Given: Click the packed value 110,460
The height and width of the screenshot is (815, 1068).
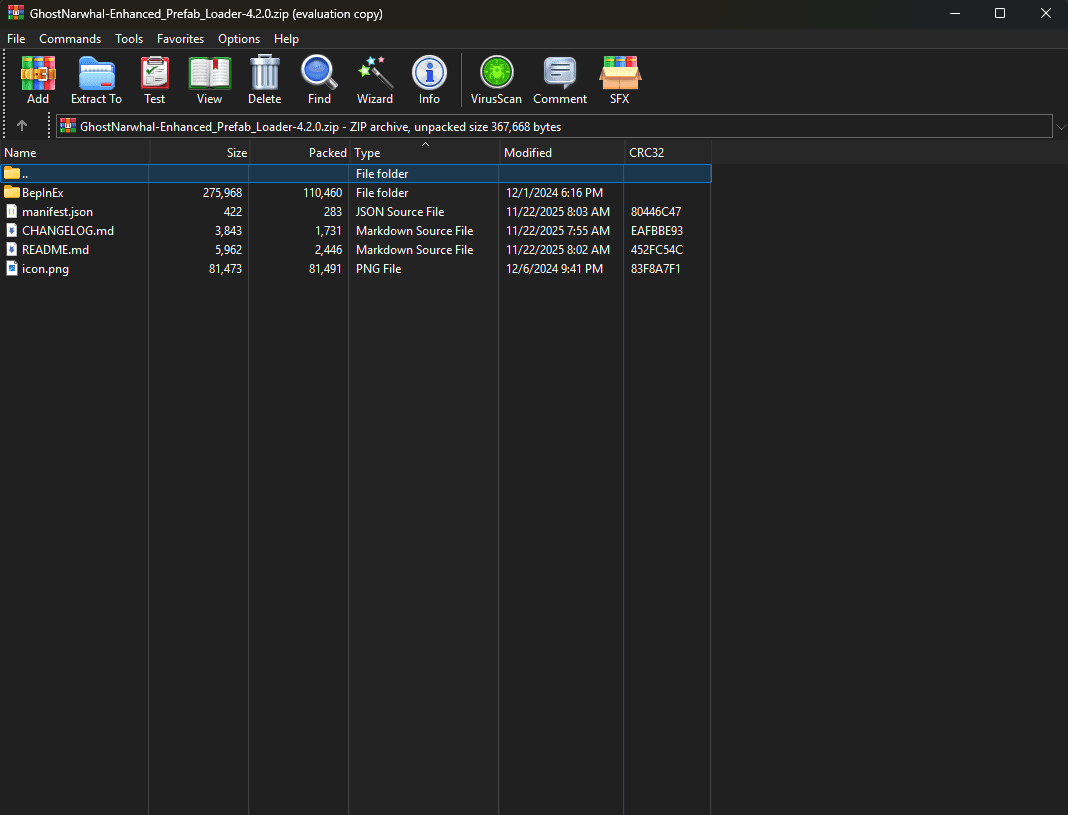Looking at the screenshot, I should pyautogui.click(x=322, y=193).
